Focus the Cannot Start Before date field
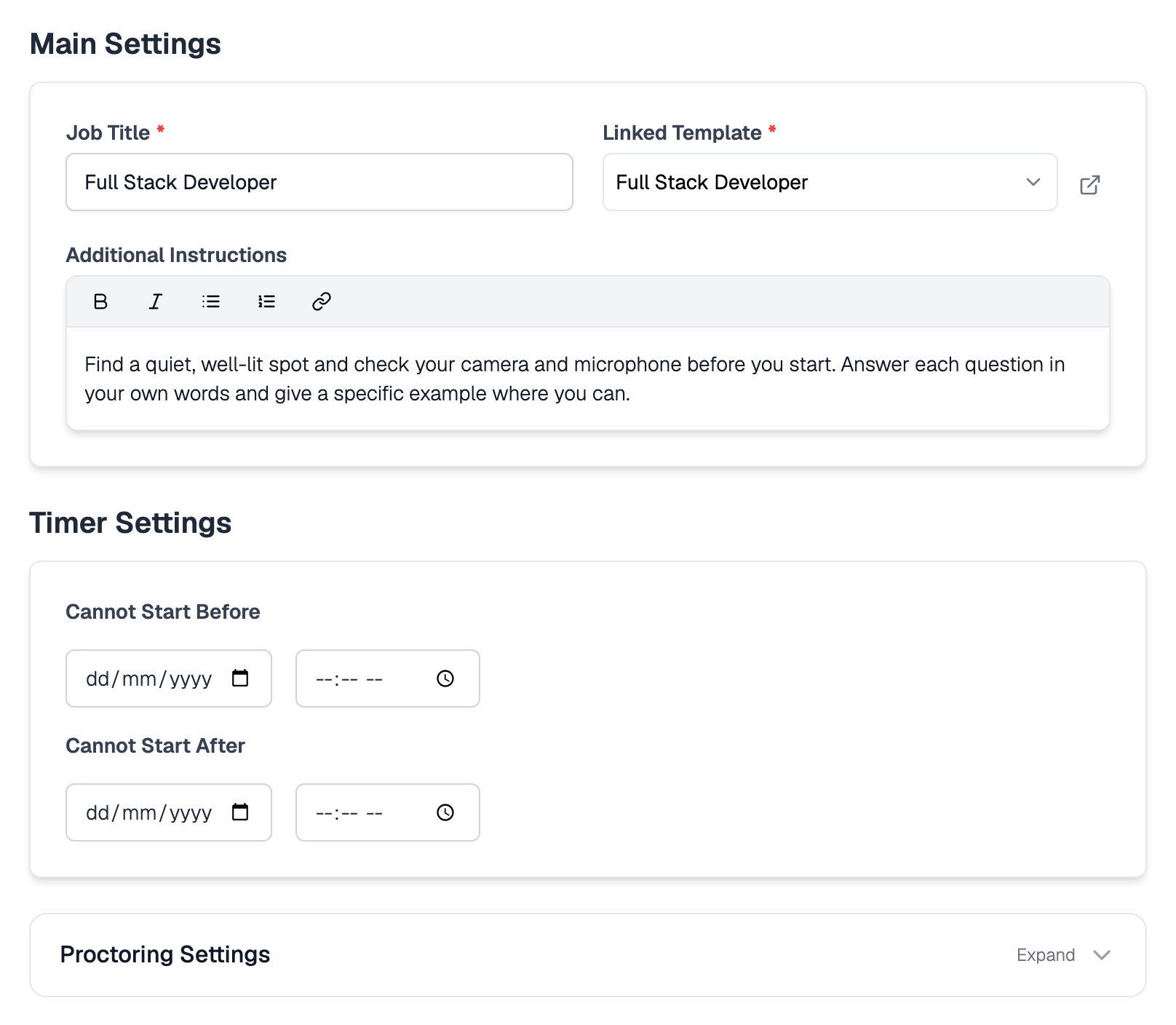Image resolution: width=1176 pixels, height=1025 pixels. click(x=169, y=678)
